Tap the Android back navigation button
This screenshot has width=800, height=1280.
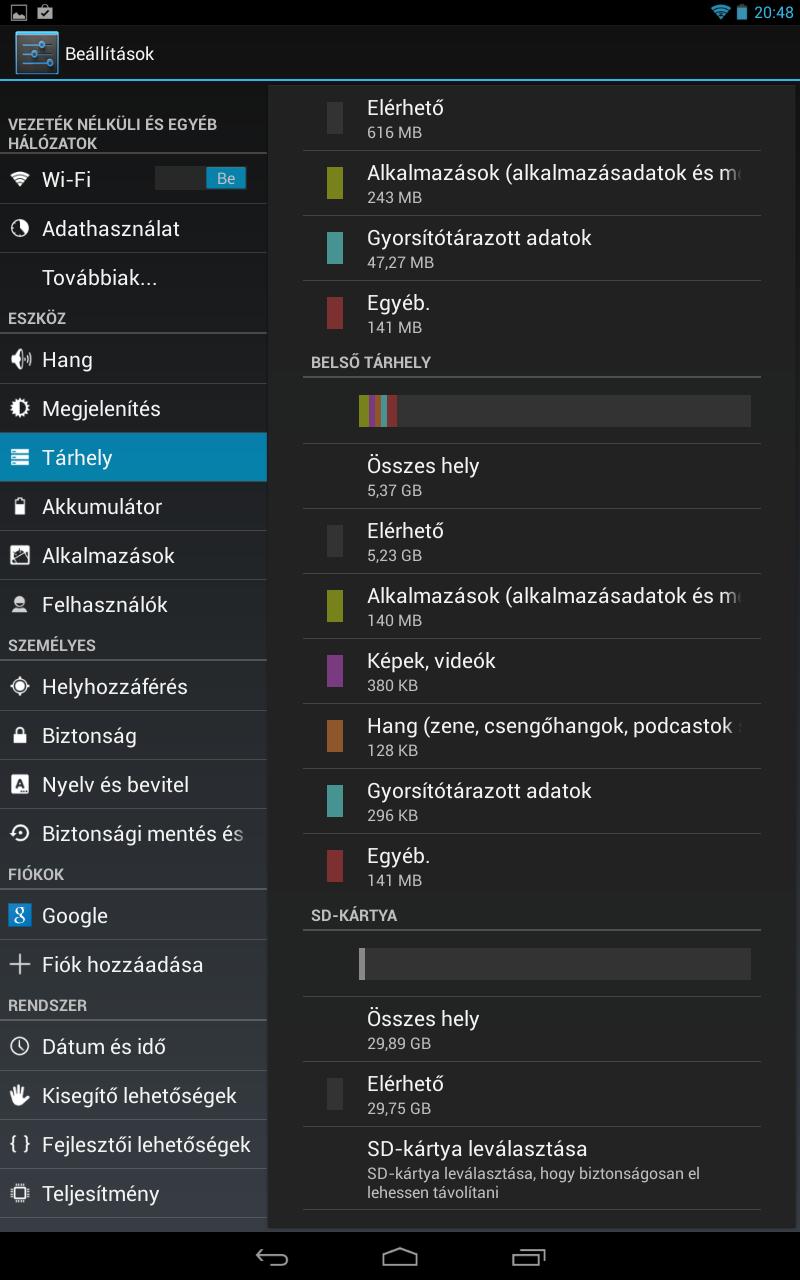(271, 1257)
